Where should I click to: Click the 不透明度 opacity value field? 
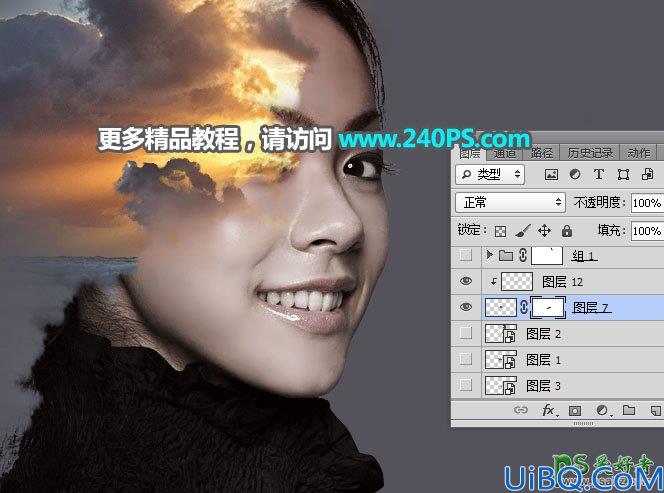point(647,203)
